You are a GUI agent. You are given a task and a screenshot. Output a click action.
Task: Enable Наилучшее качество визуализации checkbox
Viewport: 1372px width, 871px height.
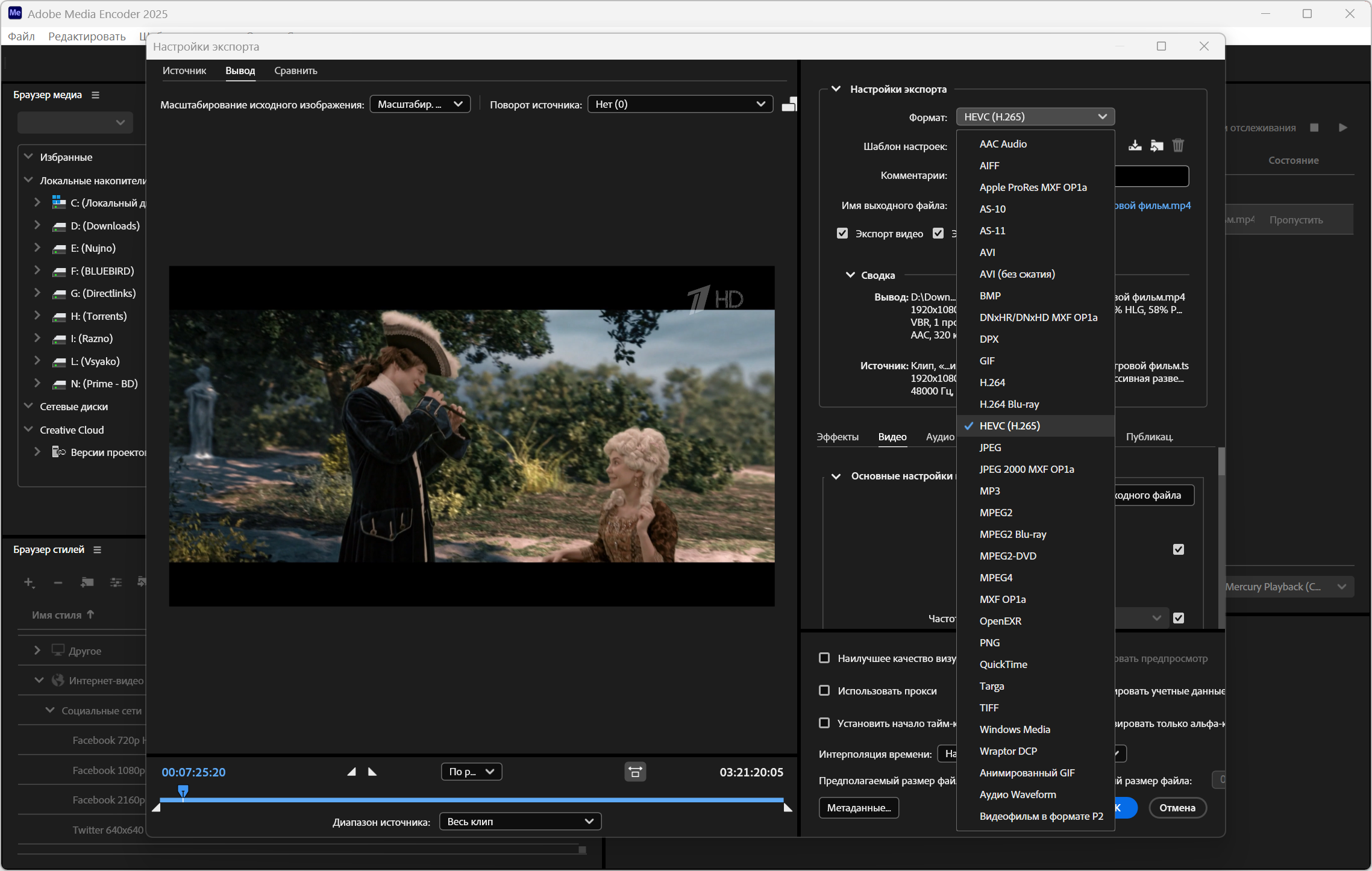(824, 658)
